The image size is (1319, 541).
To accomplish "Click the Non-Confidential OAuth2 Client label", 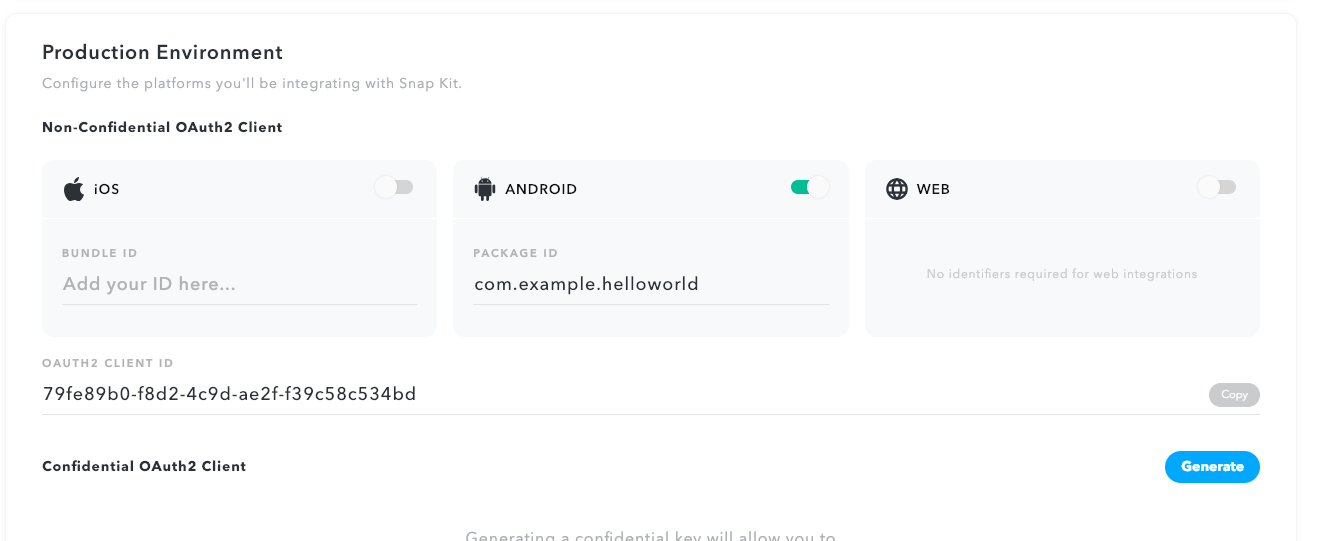I will (162, 127).
